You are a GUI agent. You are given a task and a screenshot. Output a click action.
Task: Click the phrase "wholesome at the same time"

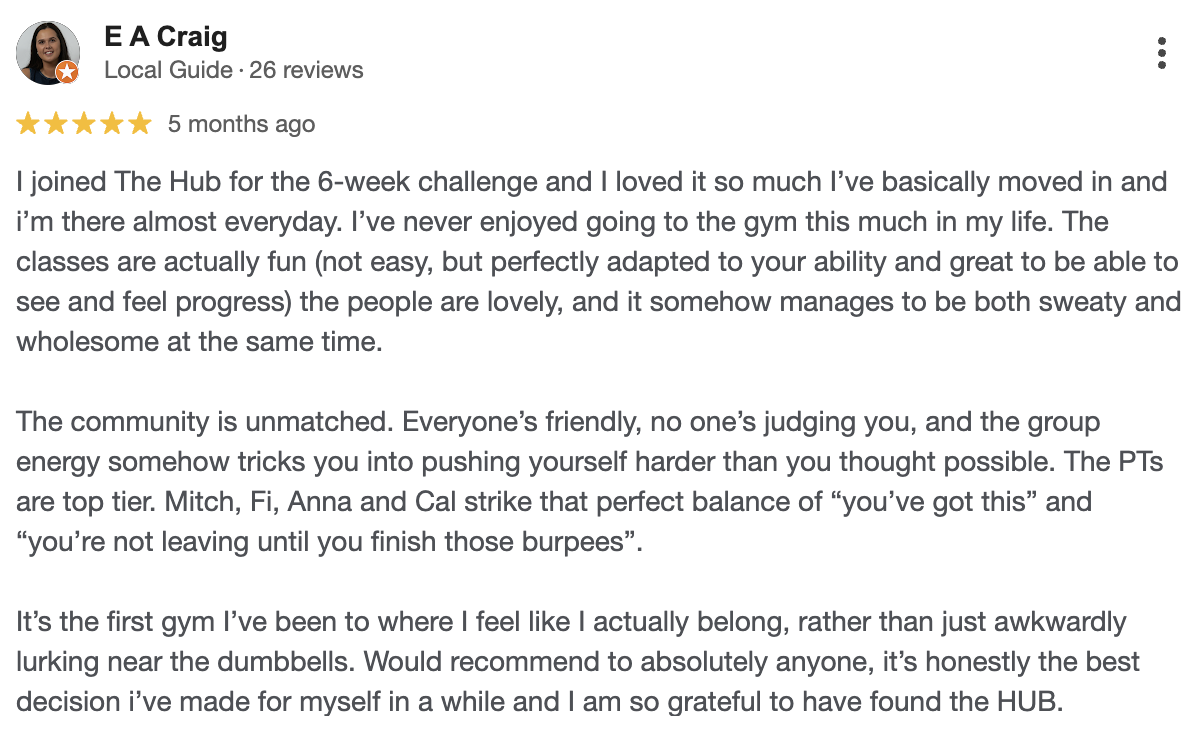(198, 341)
